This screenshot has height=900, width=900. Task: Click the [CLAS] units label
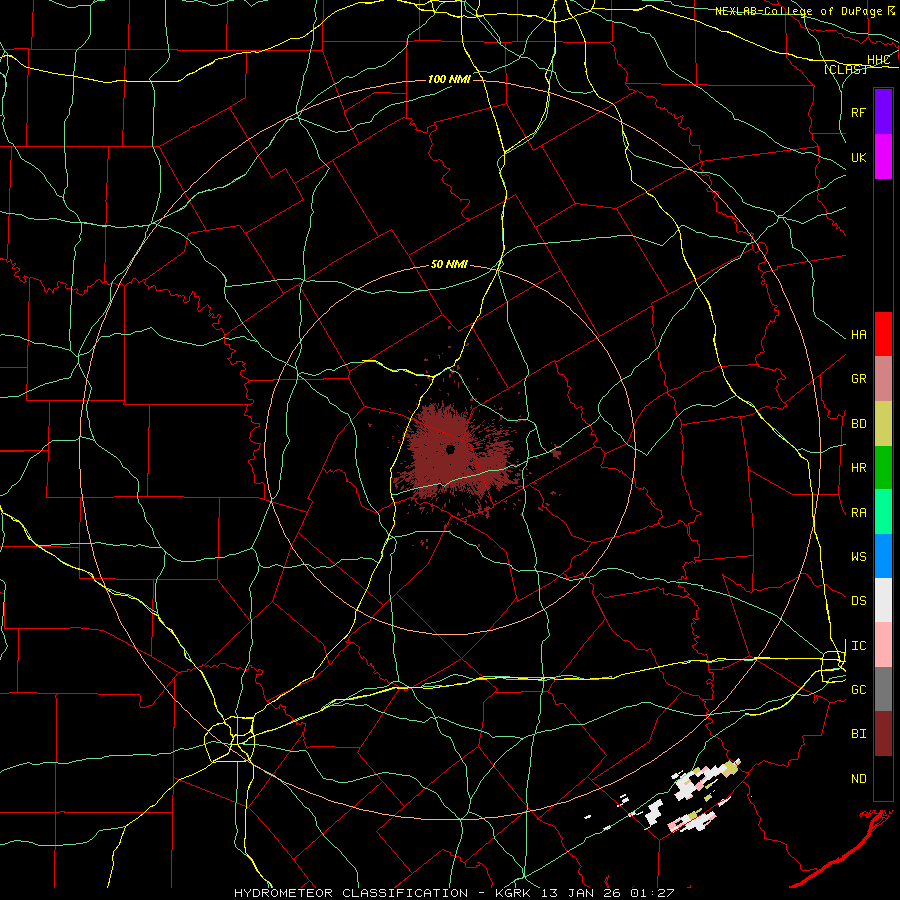pyautogui.click(x=845, y=69)
